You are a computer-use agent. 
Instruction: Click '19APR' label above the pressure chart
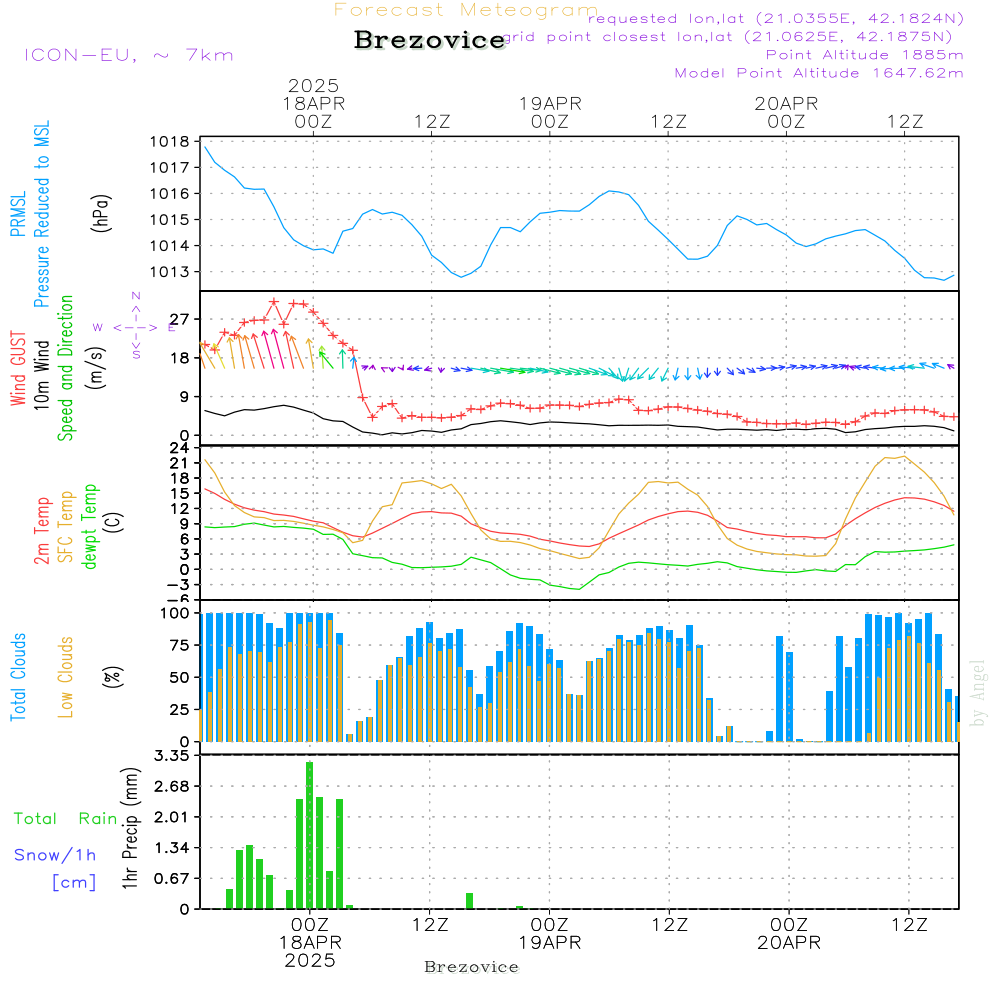click(x=550, y=103)
